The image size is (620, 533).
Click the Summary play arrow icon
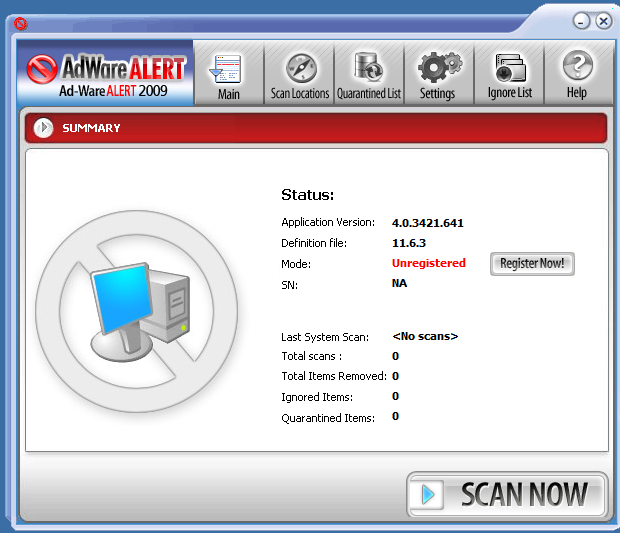(x=43, y=128)
